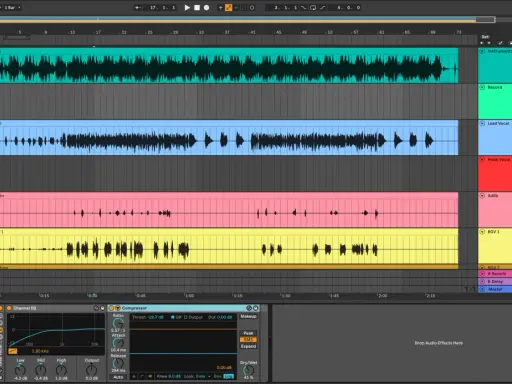Select the yellow BGV 1 audio clip
The image size is (512, 384).
click(x=229, y=246)
